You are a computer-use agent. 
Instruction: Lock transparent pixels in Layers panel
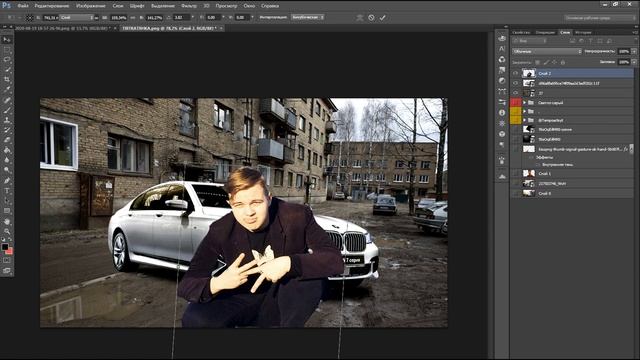(538, 62)
